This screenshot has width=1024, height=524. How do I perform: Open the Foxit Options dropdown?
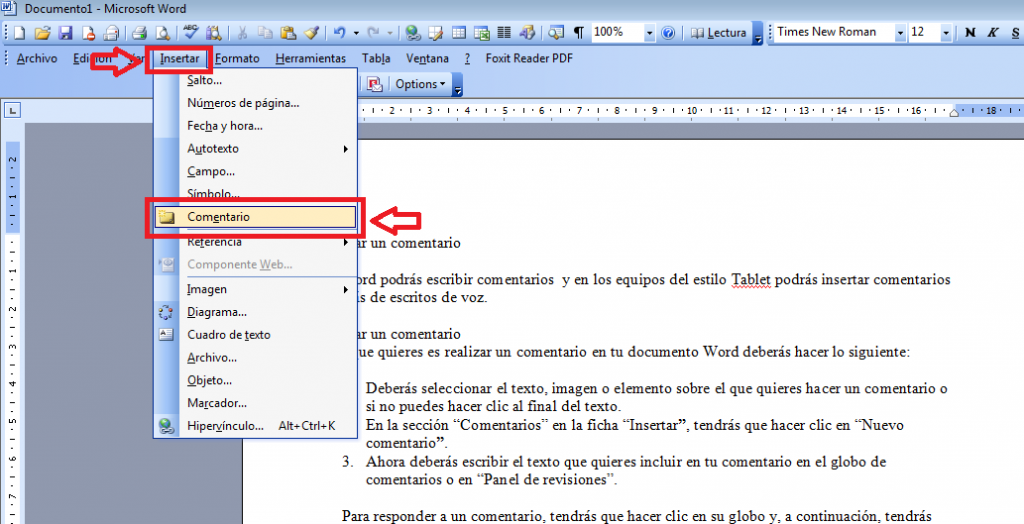coord(420,84)
